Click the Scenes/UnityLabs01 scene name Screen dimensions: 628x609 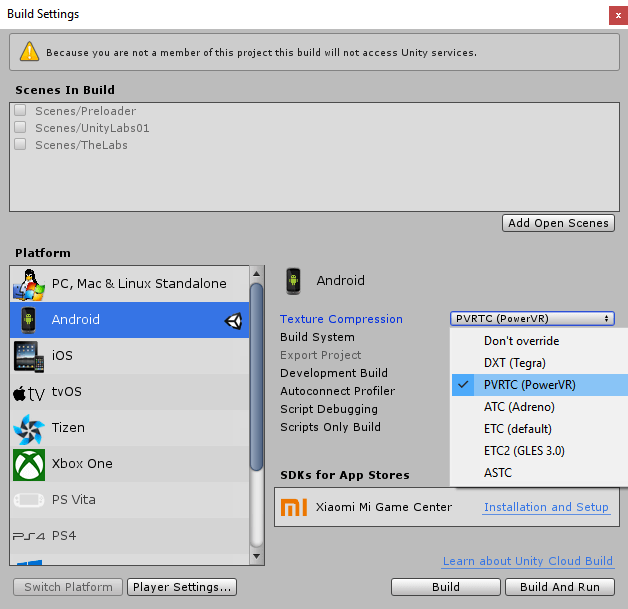pyautogui.click(x=92, y=128)
